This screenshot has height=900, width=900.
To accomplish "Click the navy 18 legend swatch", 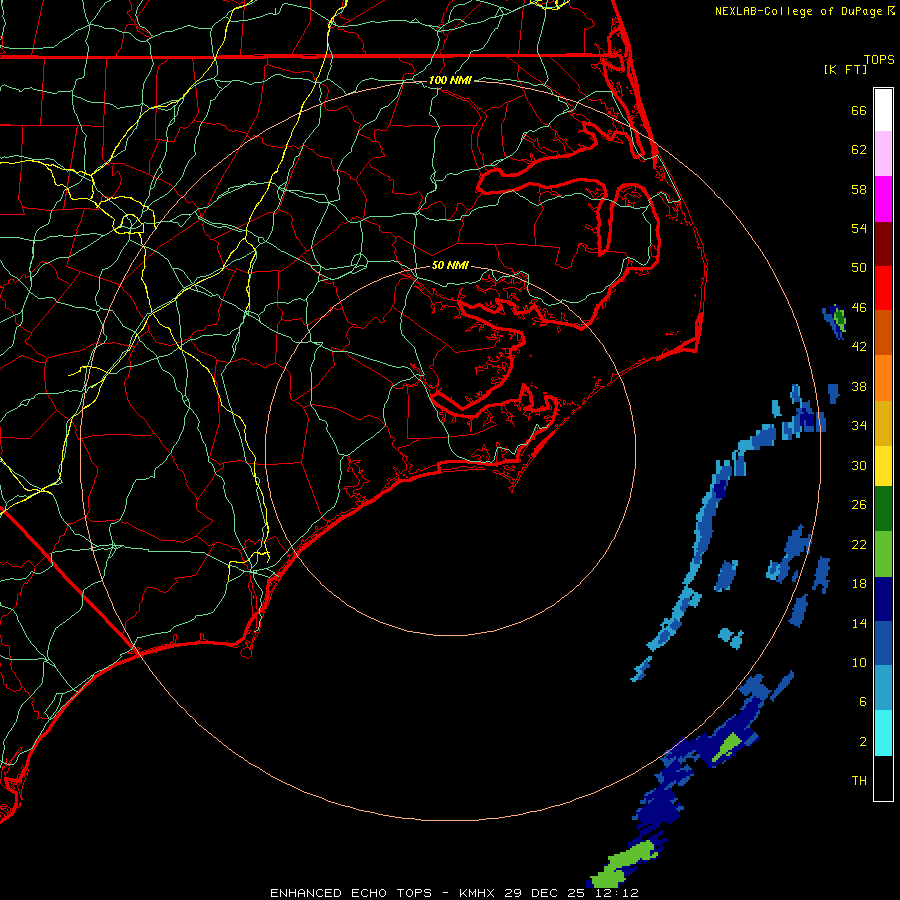I will pos(883,599).
